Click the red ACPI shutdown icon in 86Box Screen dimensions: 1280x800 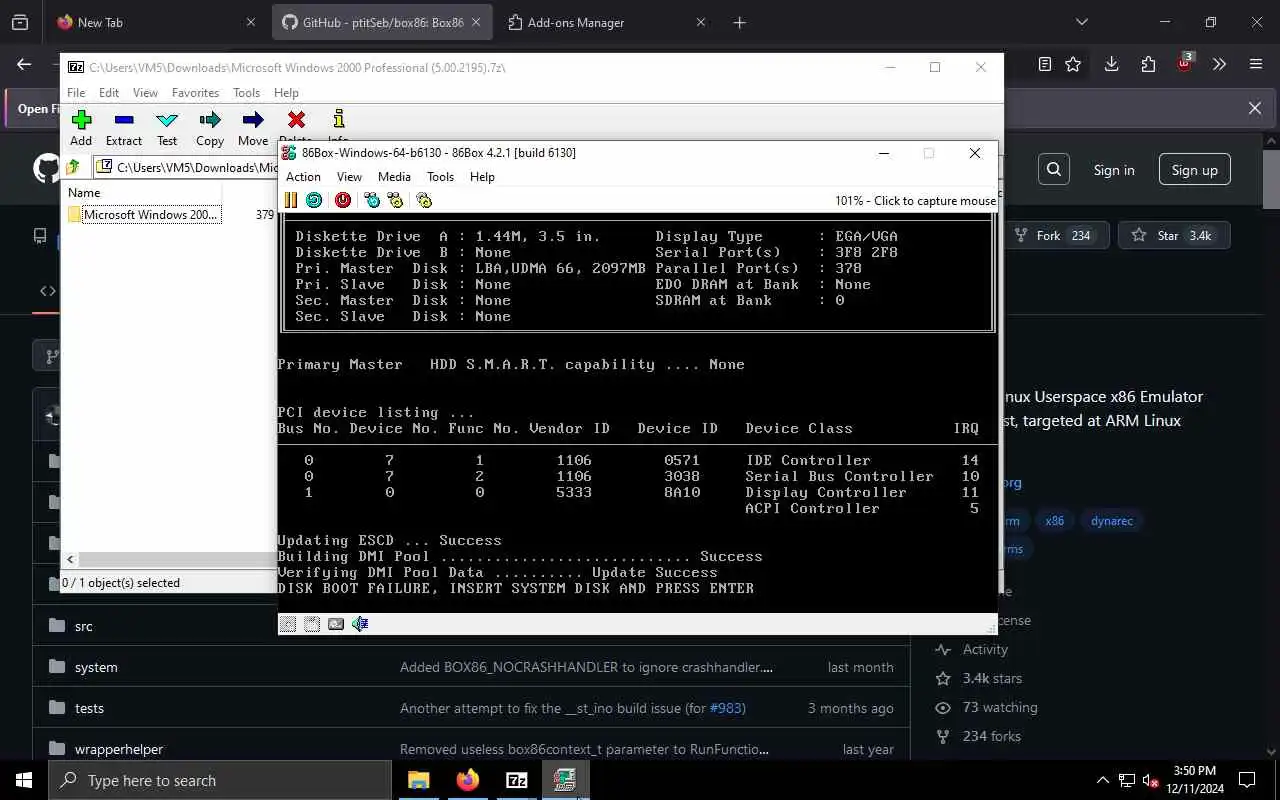coord(343,200)
